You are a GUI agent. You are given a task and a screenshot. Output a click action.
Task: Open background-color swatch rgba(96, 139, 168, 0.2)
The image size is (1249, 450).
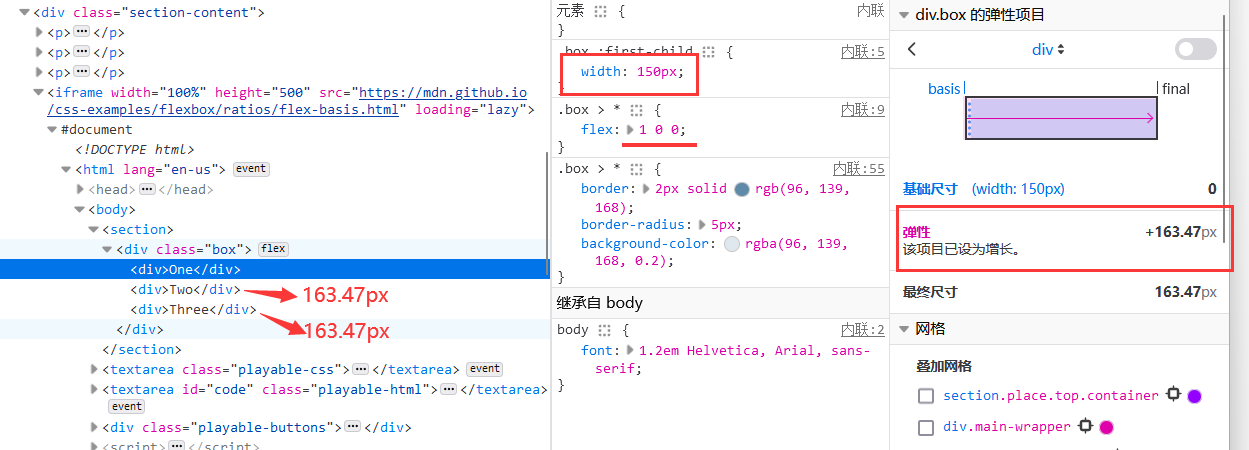(731, 243)
